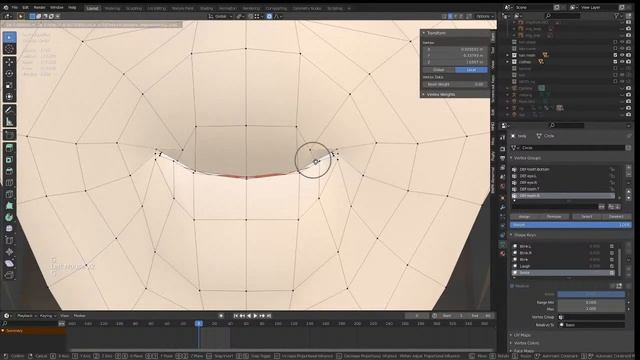Switch to the Layout workspace tab
640x360 pixels.
pyautogui.click(x=93, y=8)
